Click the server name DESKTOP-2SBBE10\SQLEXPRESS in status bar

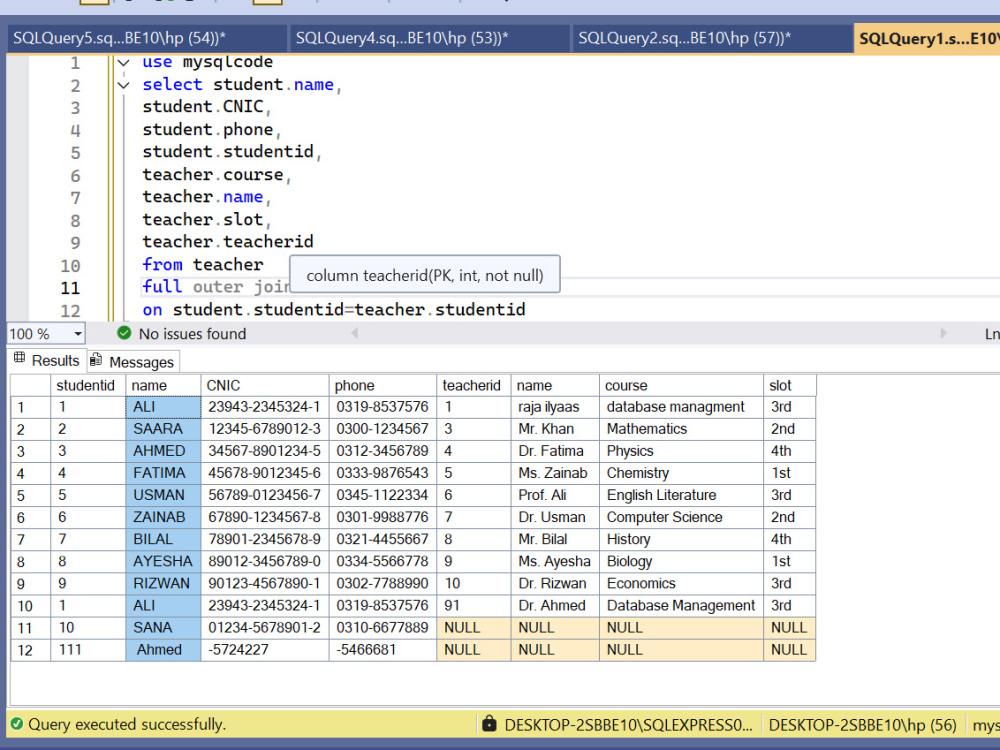628,725
